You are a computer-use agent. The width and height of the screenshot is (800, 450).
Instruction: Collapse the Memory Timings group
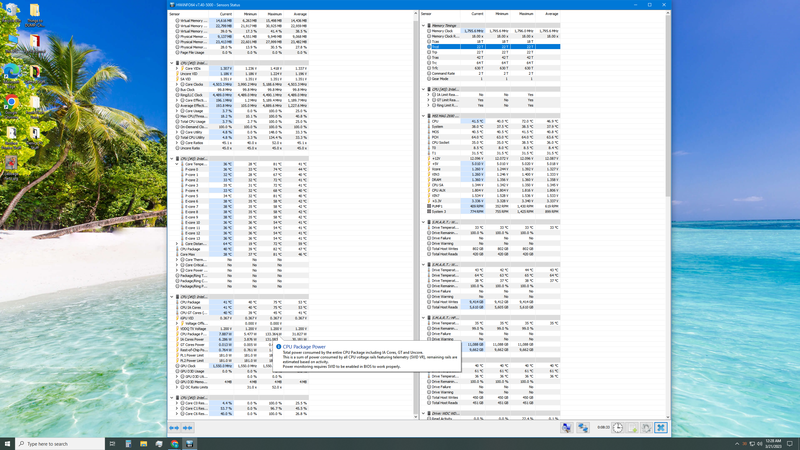423,26
